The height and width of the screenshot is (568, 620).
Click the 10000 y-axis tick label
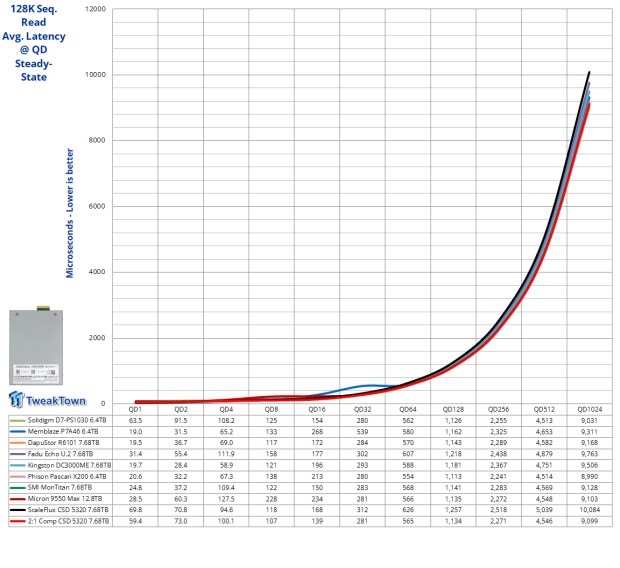click(96, 75)
